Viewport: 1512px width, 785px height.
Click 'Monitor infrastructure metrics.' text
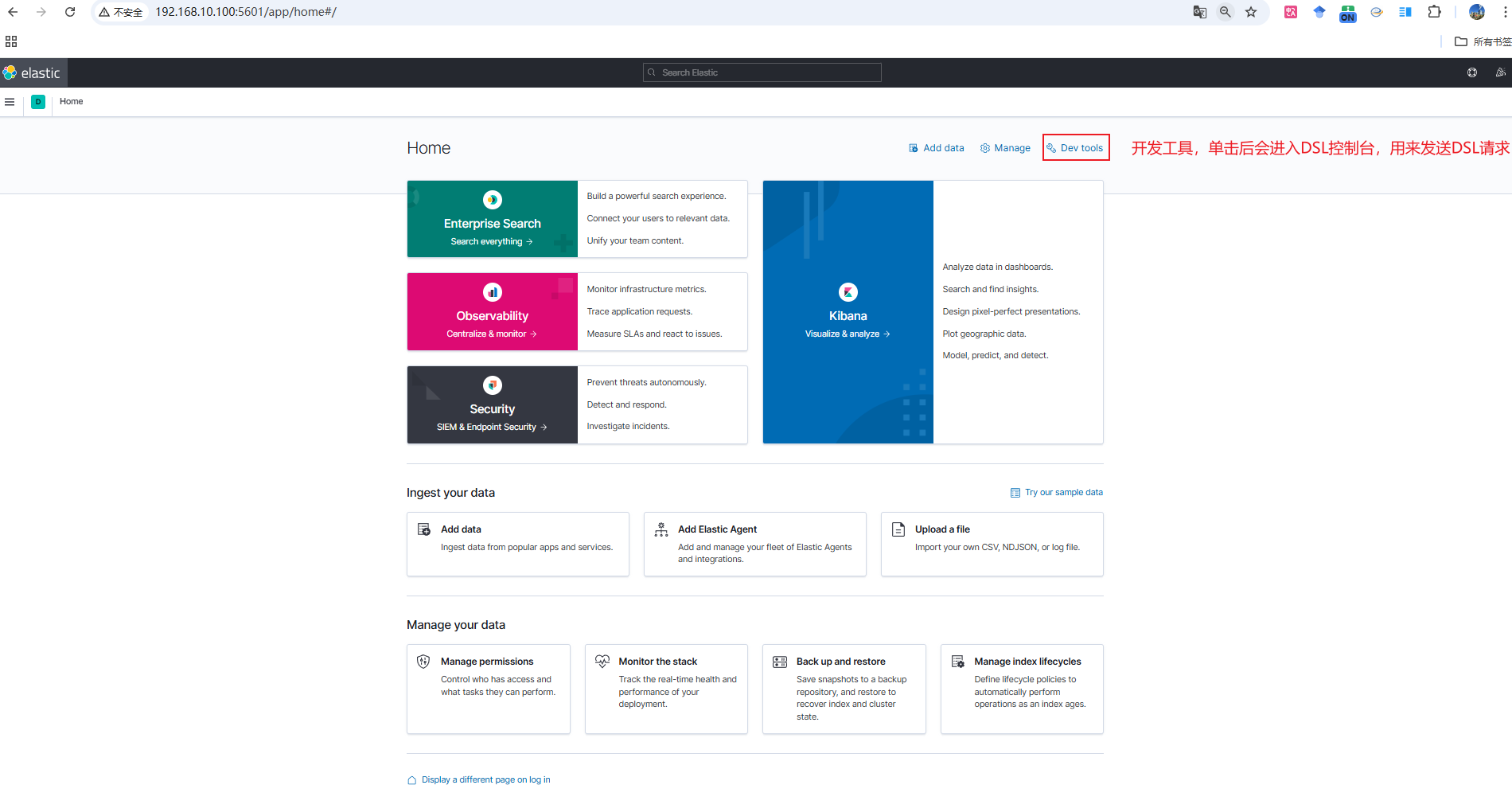coord(646,290)
